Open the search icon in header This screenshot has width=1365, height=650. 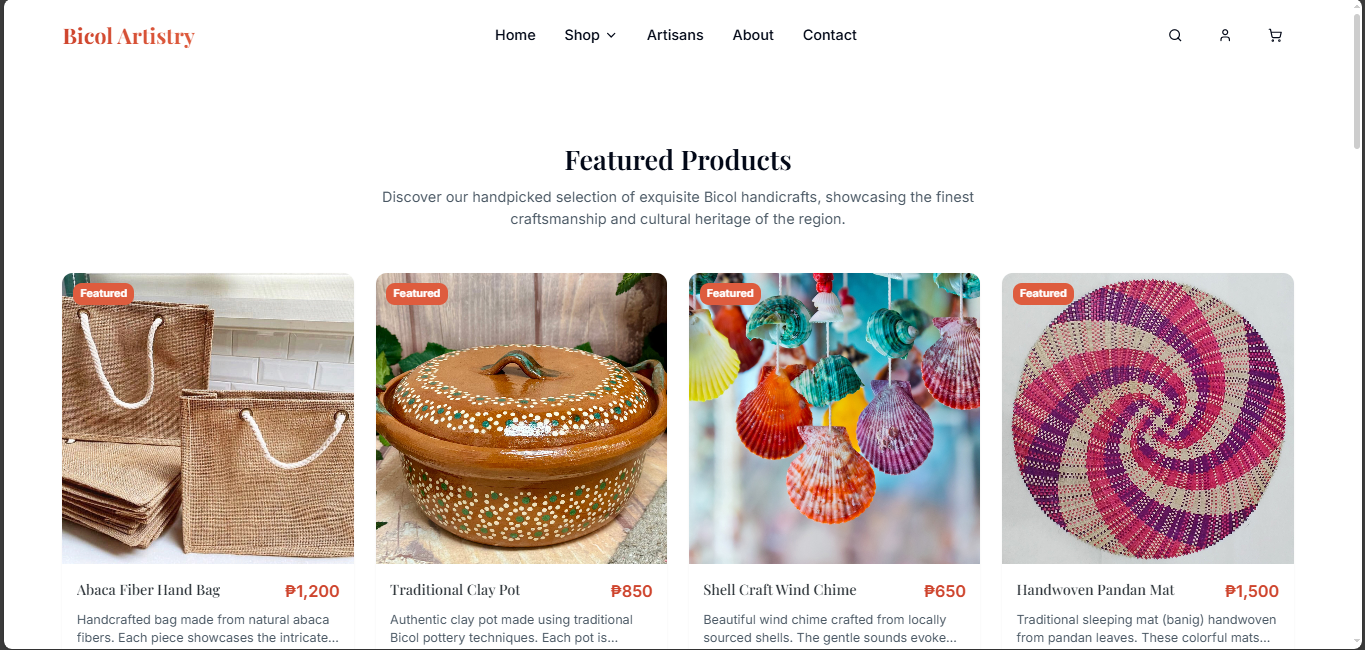tap(1175, 35)
